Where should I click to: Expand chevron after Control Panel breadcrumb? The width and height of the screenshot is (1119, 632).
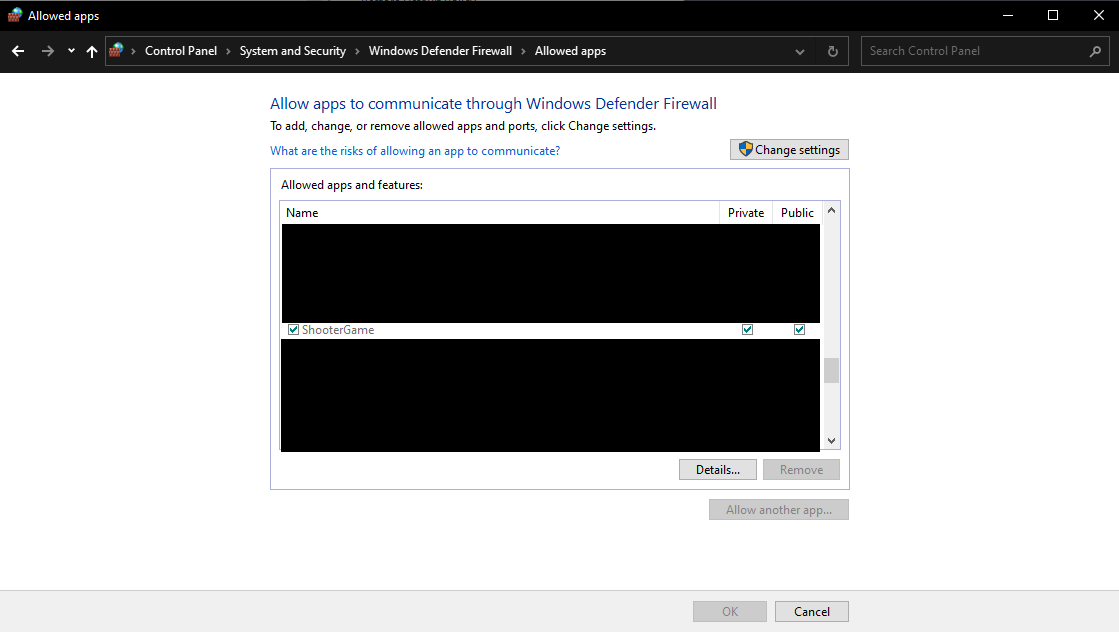tap(228, 51)
